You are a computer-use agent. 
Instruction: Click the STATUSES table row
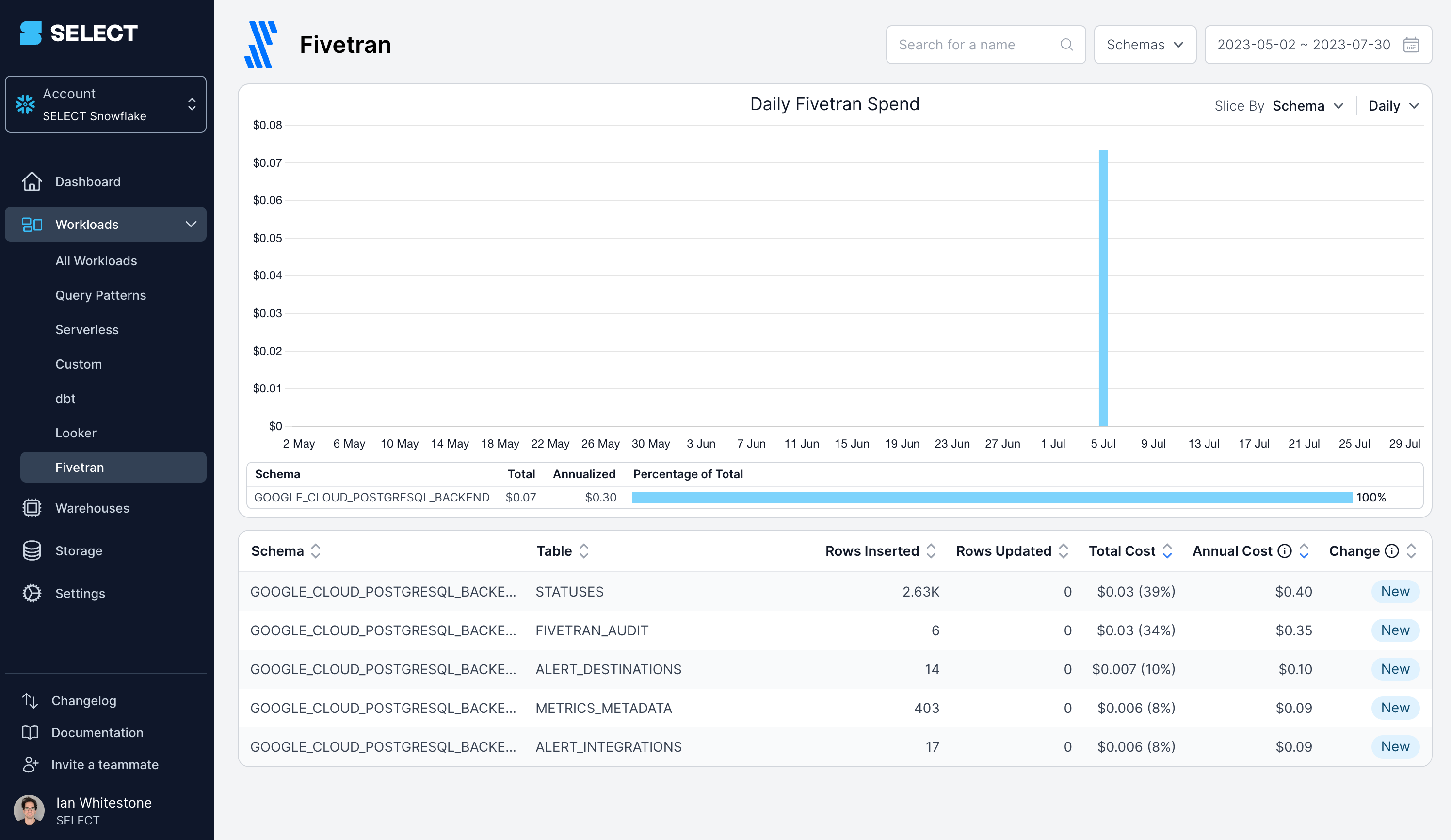(834, 591)
